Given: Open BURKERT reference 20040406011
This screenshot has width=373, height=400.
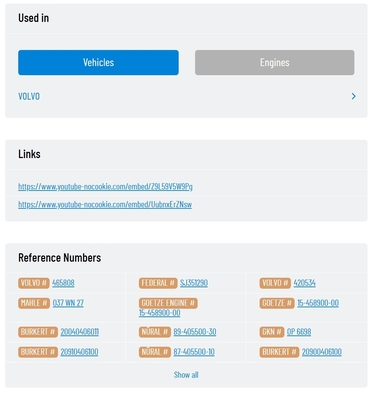Looking at the screenshot, I should (80, 332).
